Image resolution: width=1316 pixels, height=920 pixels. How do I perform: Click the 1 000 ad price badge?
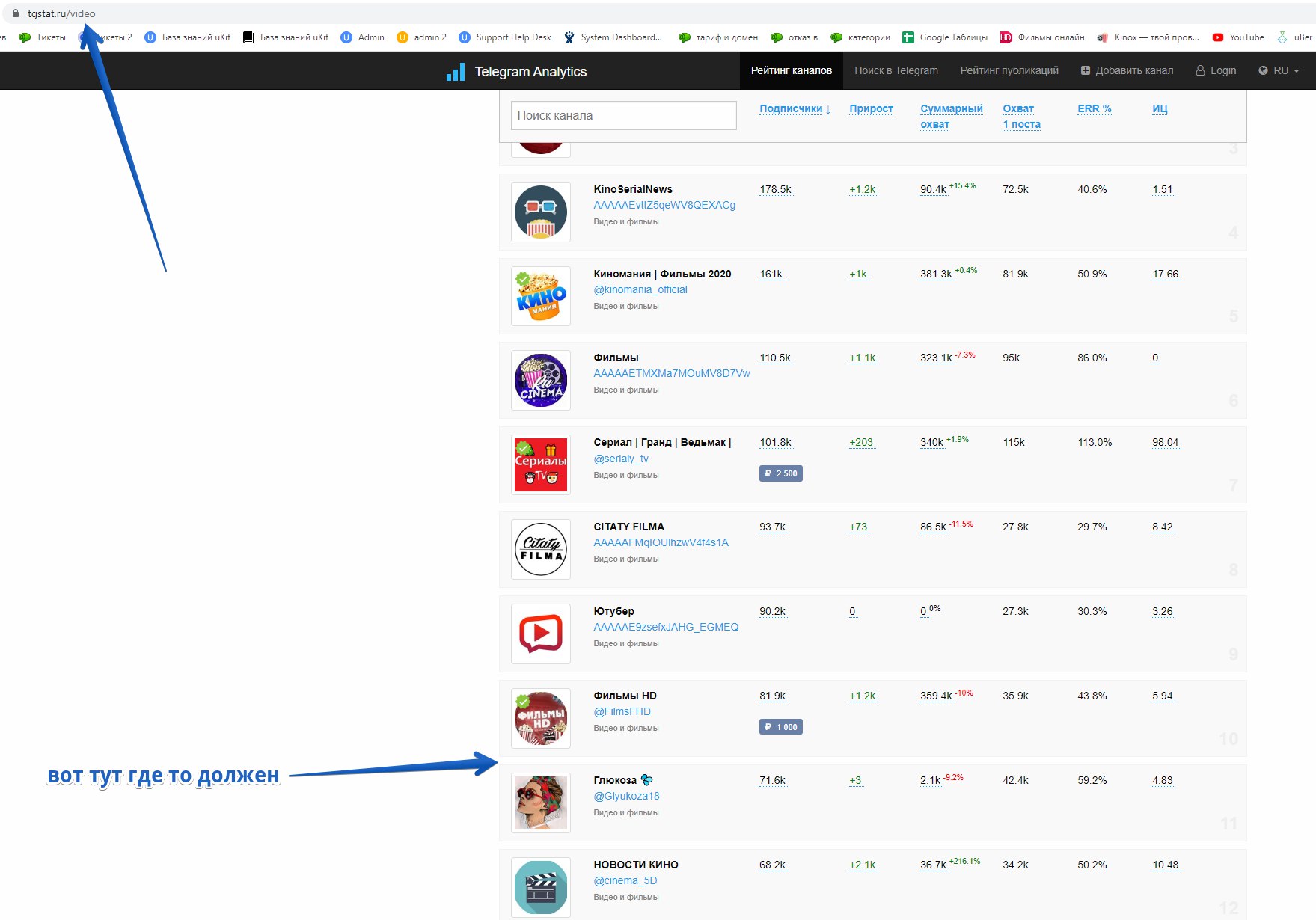pyautogui.click(x=781, y=727)
